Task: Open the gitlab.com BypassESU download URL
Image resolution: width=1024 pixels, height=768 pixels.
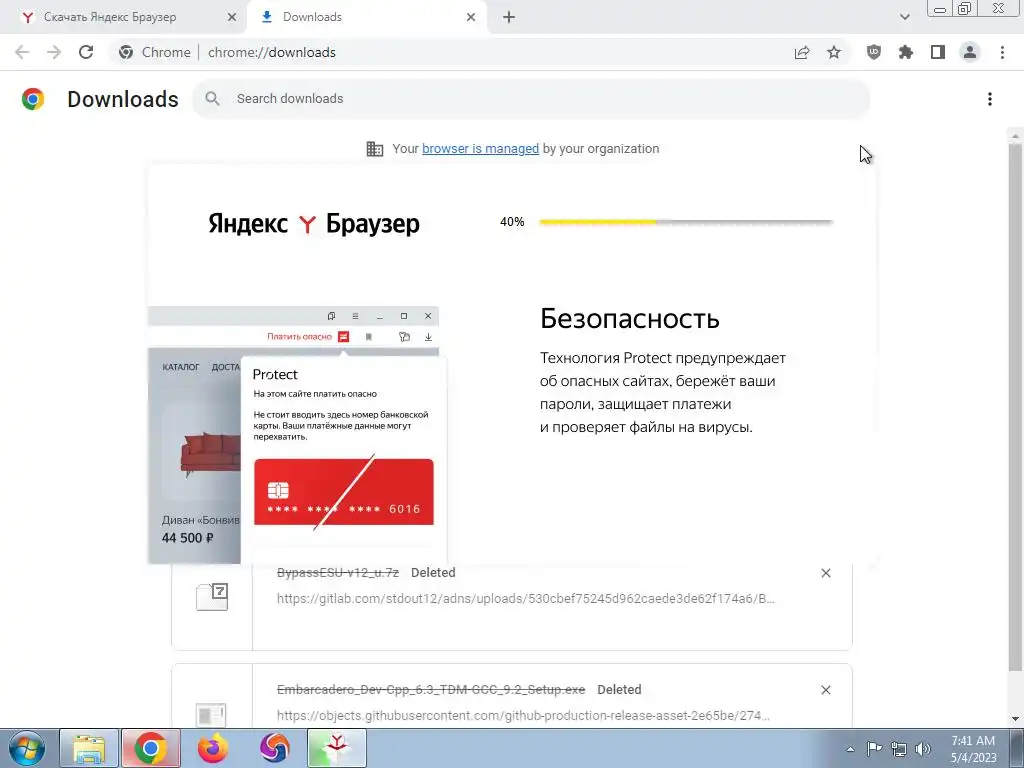Action: click(x=526, y=598)
